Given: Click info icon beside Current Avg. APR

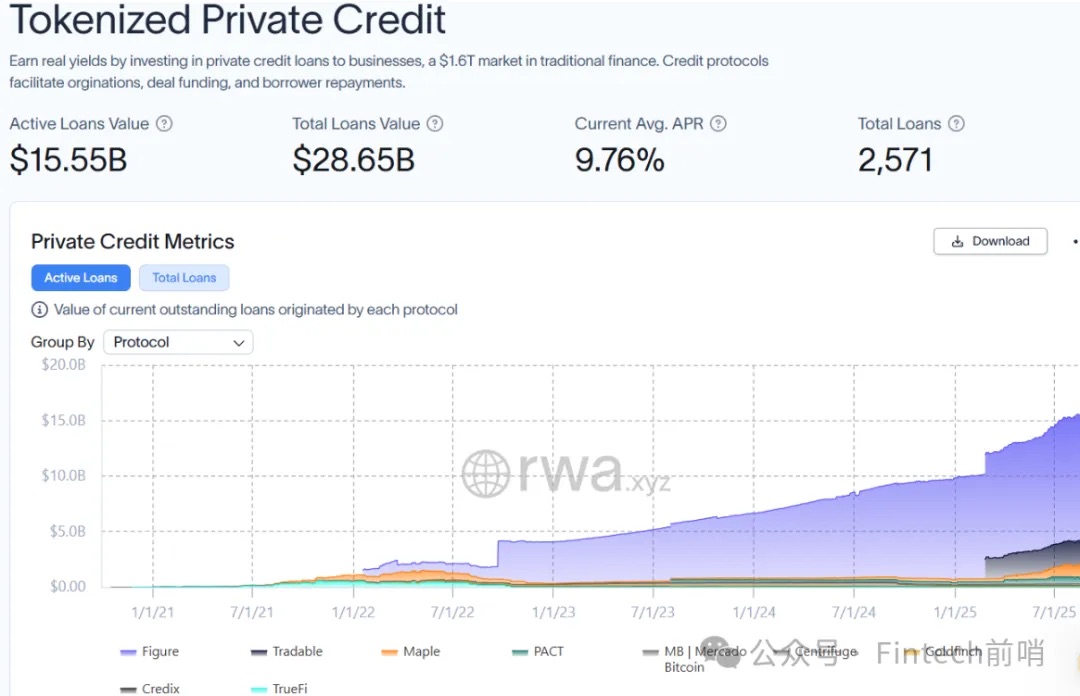Looking at the screenshot, I should [x=718, y=124].
